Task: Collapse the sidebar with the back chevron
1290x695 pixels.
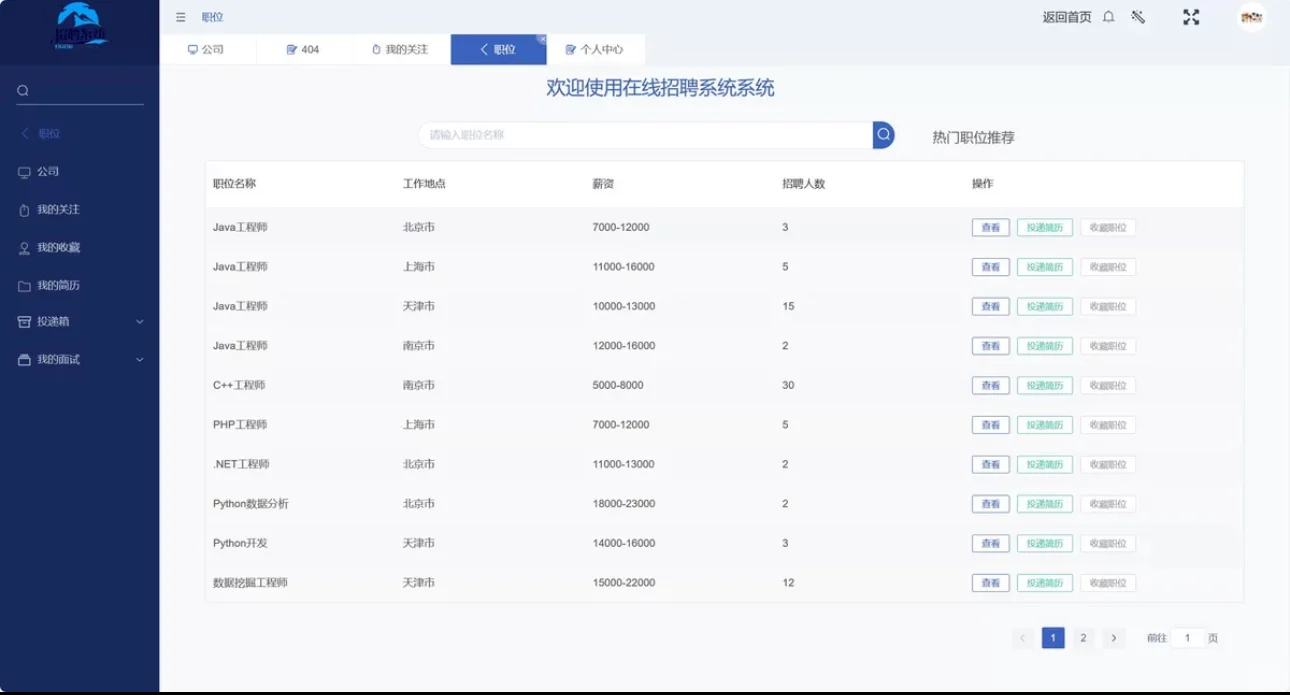Action: pos(24,133)
